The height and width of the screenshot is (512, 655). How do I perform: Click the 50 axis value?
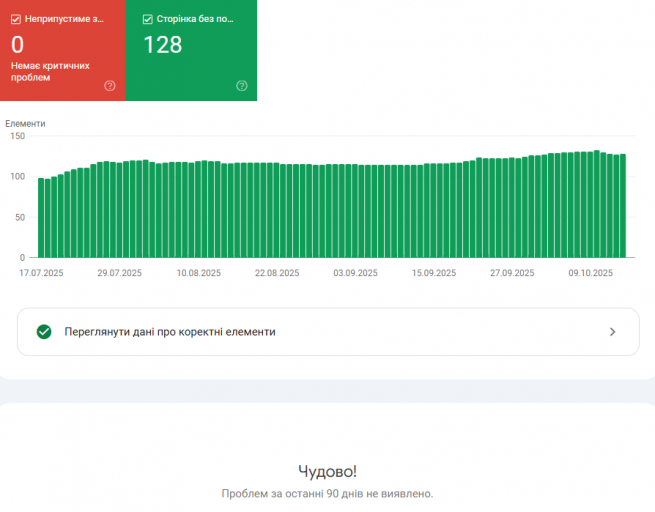click(x=20, y=217)
